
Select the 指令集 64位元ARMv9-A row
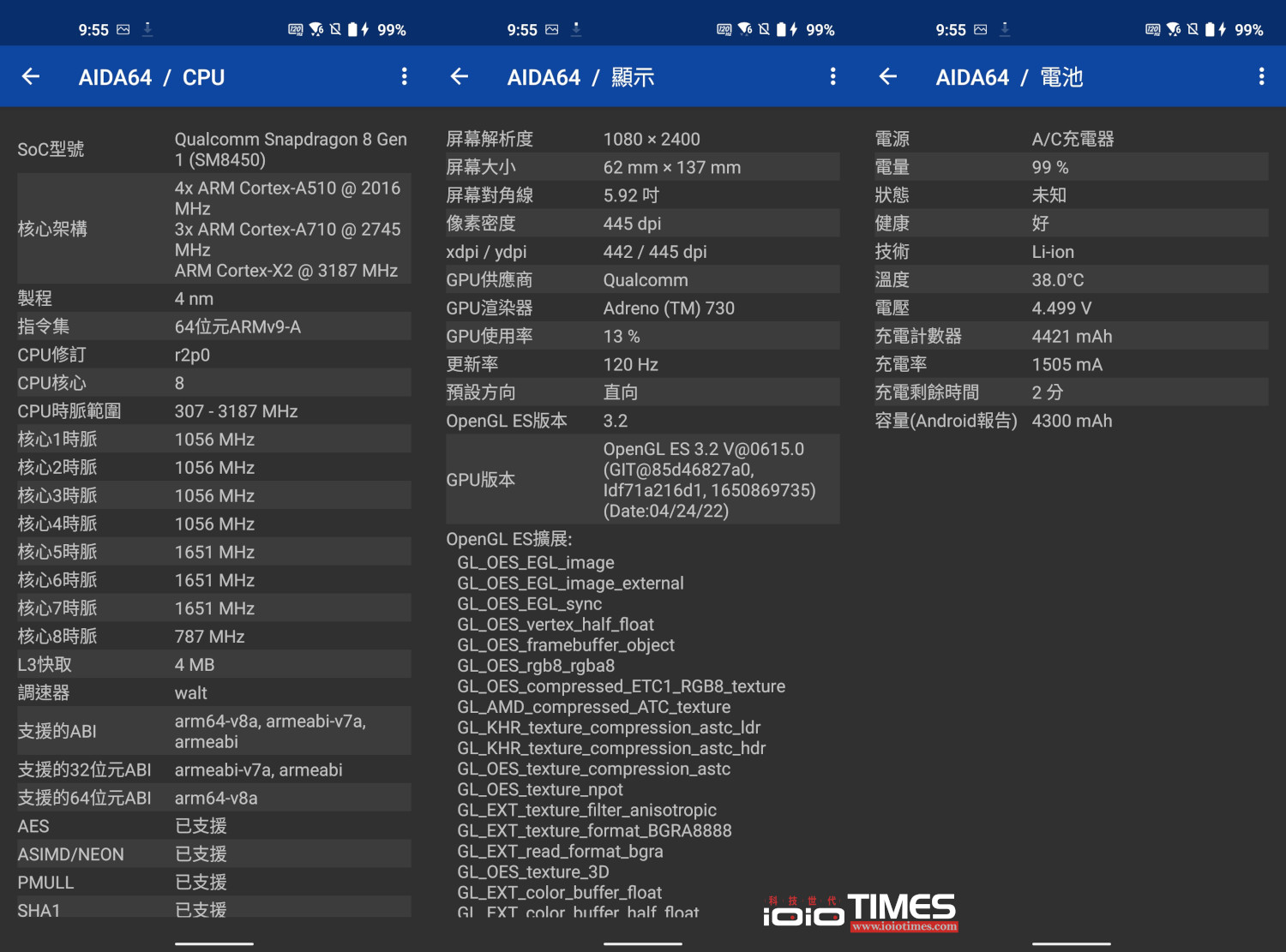[214, 326]
